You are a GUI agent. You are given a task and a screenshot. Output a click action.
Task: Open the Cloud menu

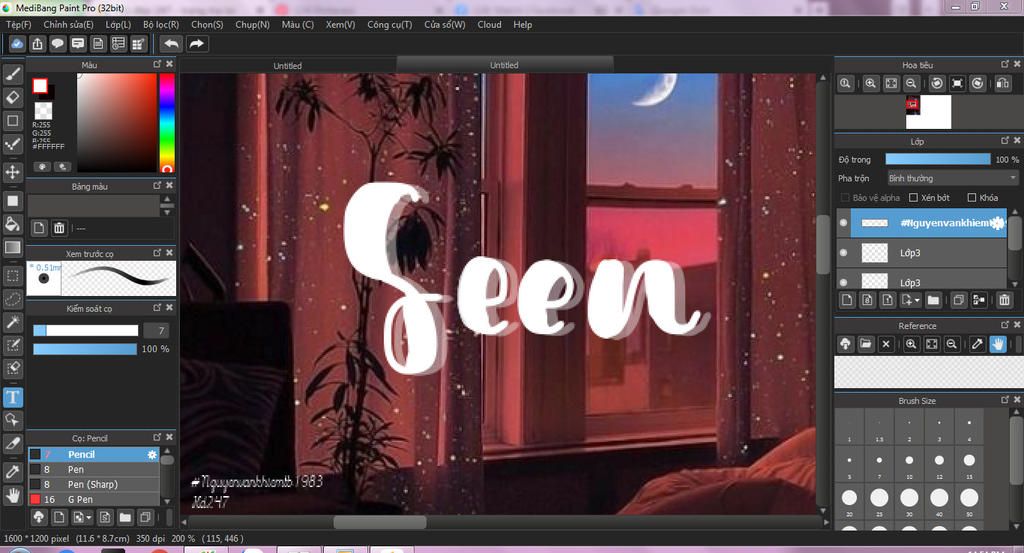(x=489, y=24)
